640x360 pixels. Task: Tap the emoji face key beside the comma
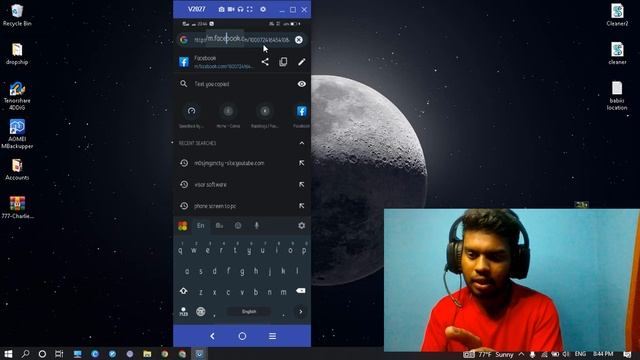pyautogui.click(x=200, y=311)
